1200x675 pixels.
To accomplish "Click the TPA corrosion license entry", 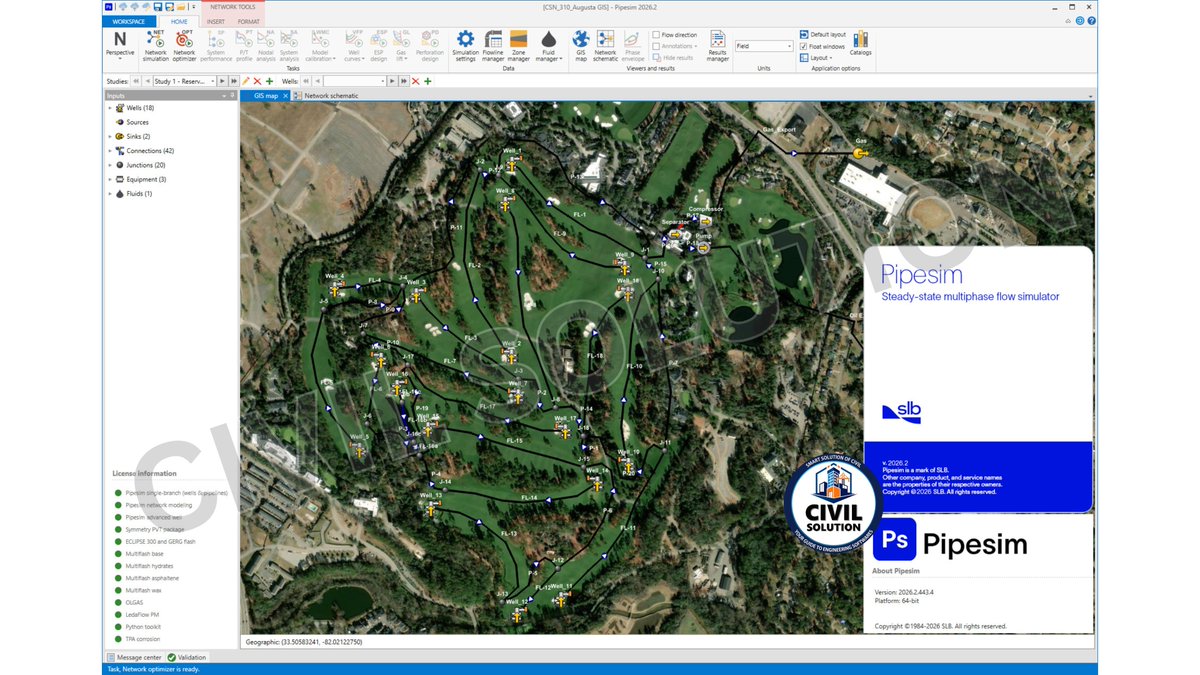I will [x=138, y=639].
